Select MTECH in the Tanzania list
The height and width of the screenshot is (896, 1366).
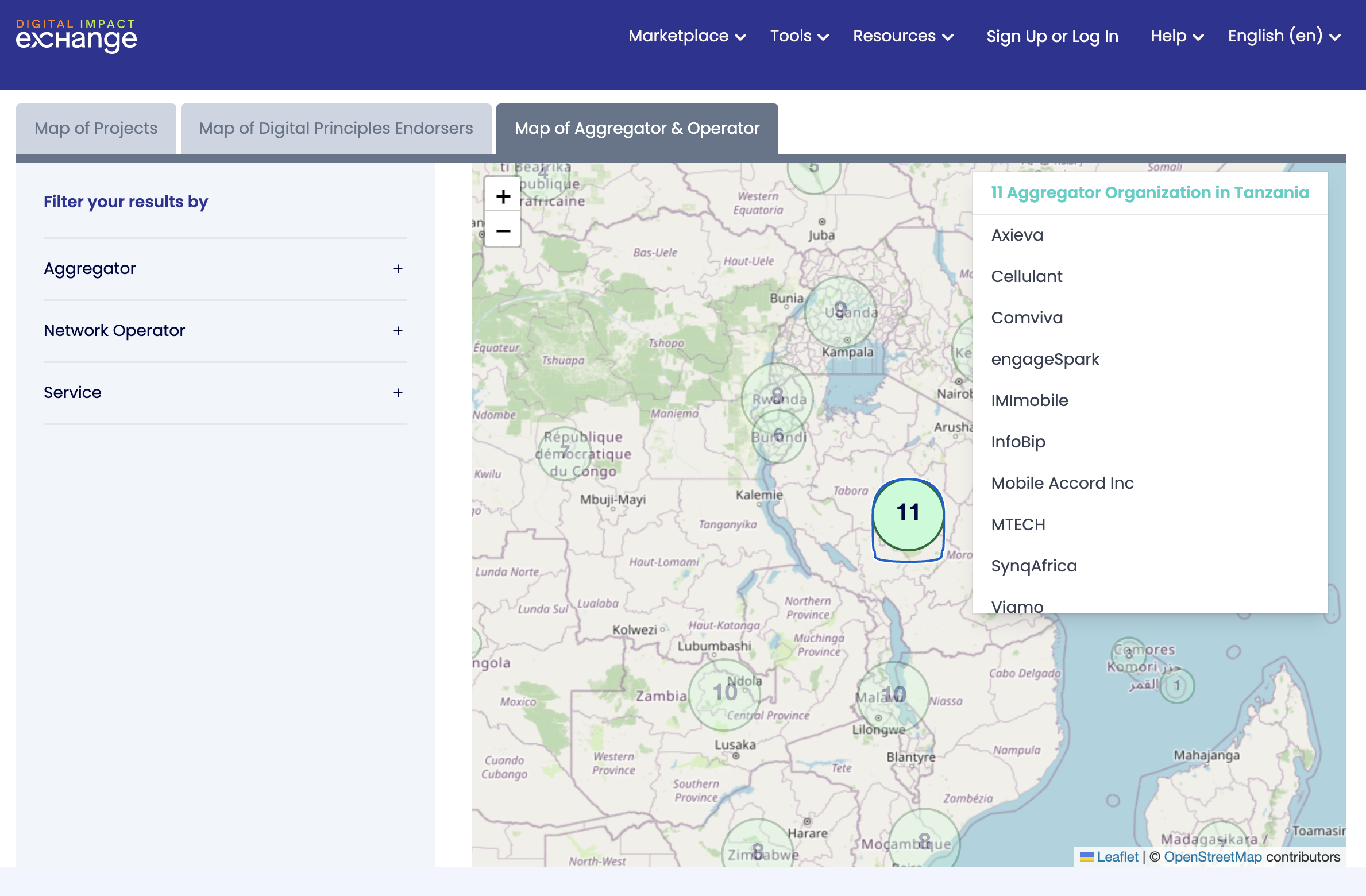pyautogui.click(x=1018, y=524)
